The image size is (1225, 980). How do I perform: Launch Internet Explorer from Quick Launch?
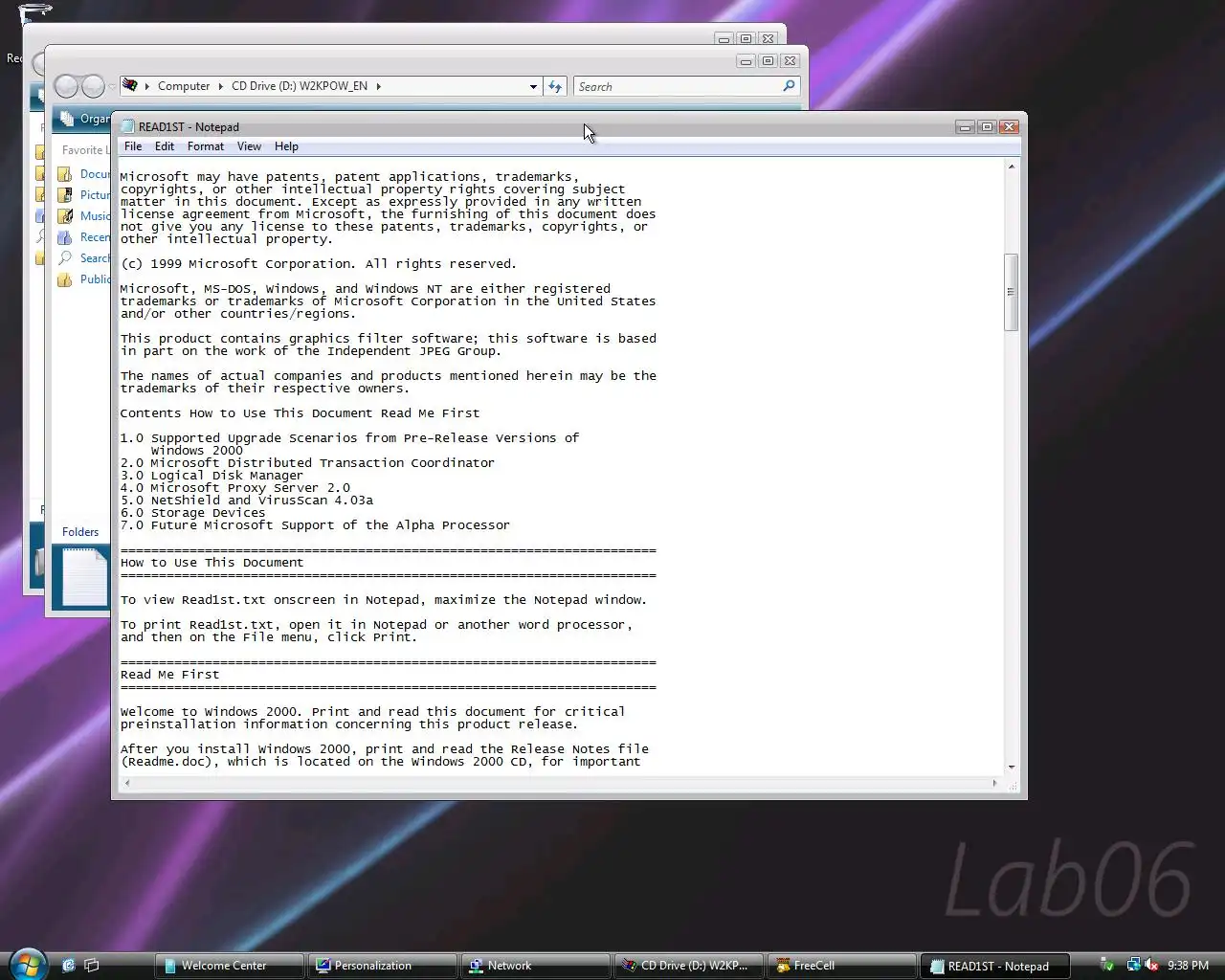[x=68, y=966]
